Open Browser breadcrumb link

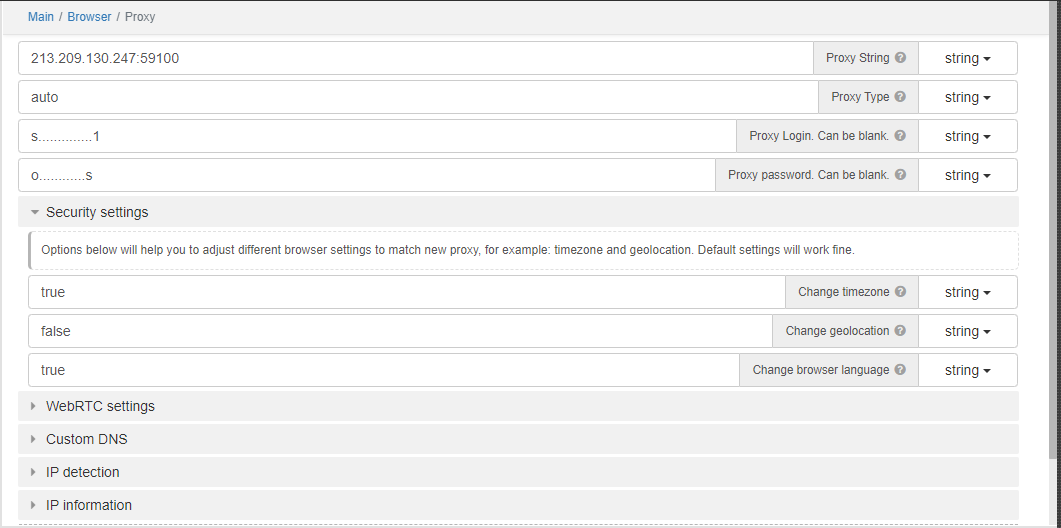coord(89,17)
